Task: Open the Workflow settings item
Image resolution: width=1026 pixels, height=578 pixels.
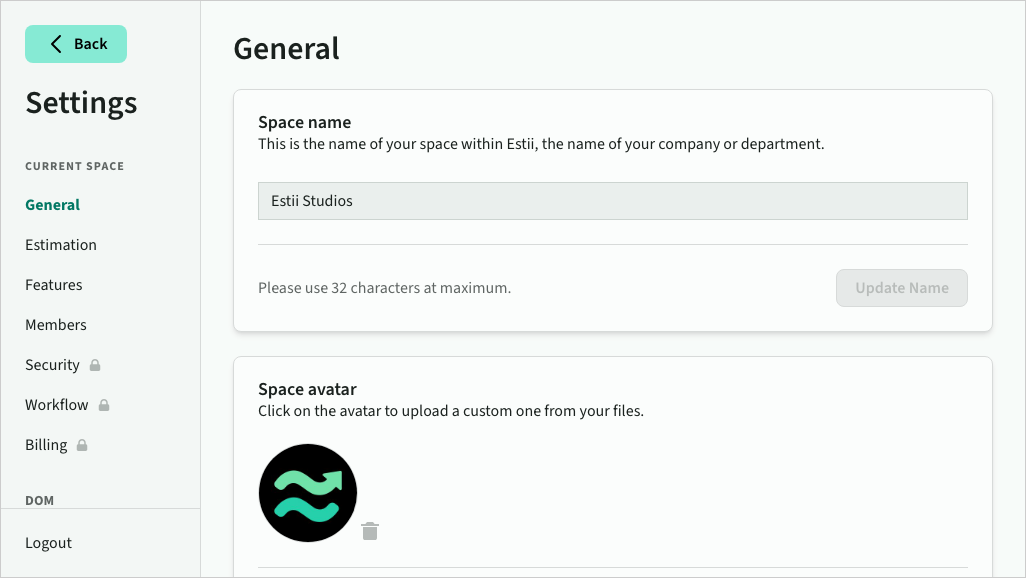Action: coord(57,405)
